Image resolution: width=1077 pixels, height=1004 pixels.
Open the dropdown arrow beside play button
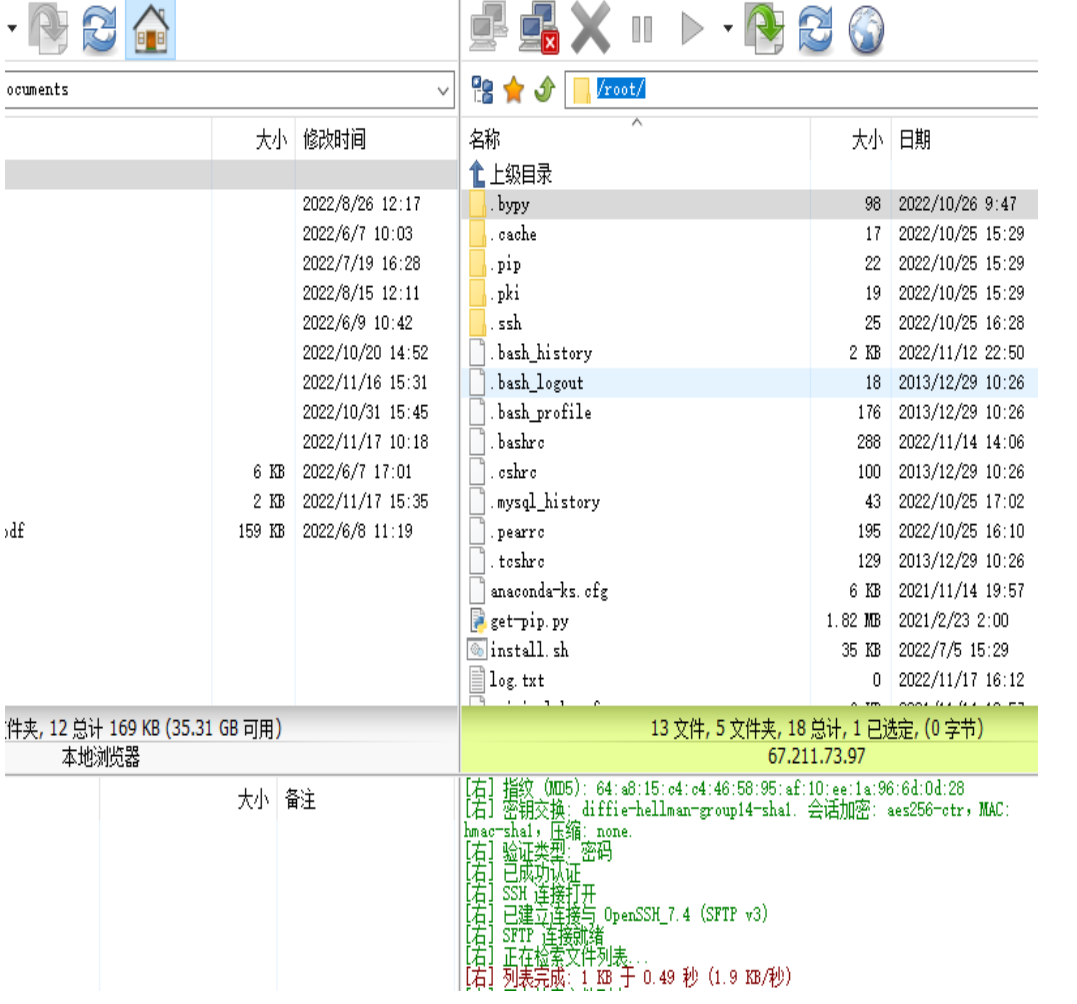pos(727,30)
